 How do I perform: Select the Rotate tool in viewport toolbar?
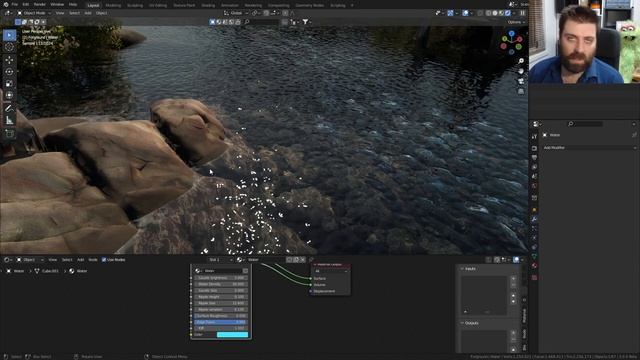(x=9, y=72)
